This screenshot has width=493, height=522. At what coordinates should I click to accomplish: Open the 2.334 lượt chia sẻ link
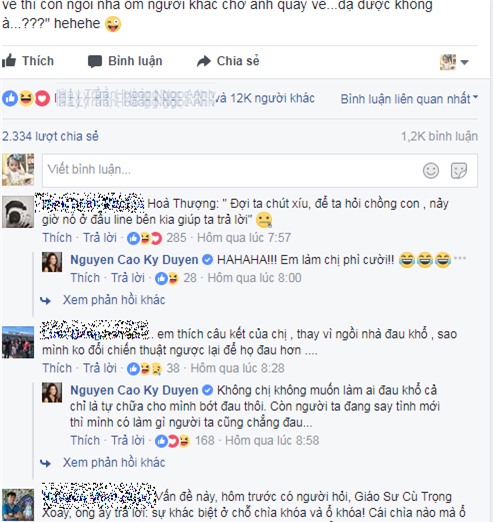pyautogui.click(x=50, y=136)
